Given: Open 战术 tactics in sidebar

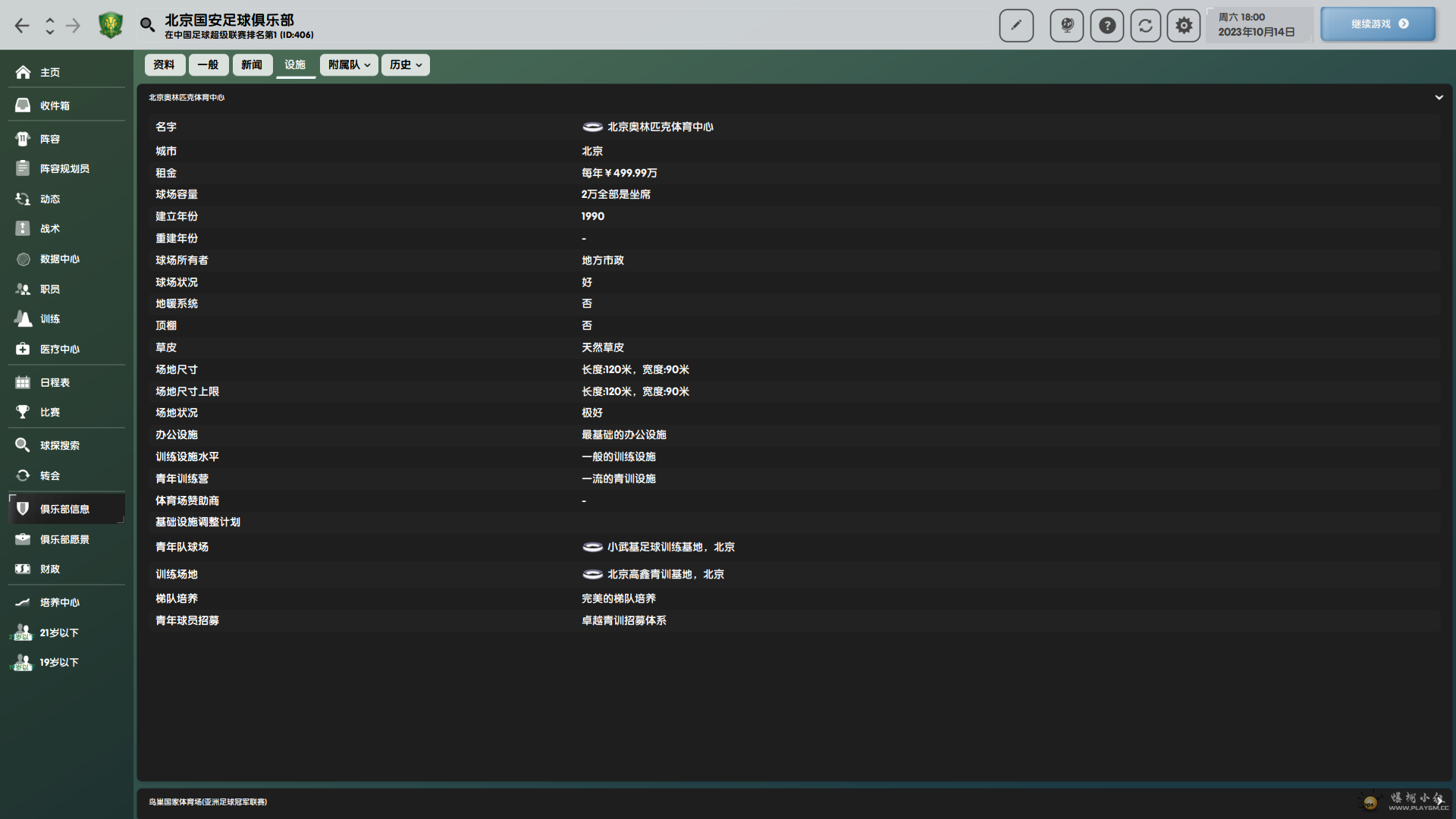Looking at the screenshot, I should (x=67, y=228).
